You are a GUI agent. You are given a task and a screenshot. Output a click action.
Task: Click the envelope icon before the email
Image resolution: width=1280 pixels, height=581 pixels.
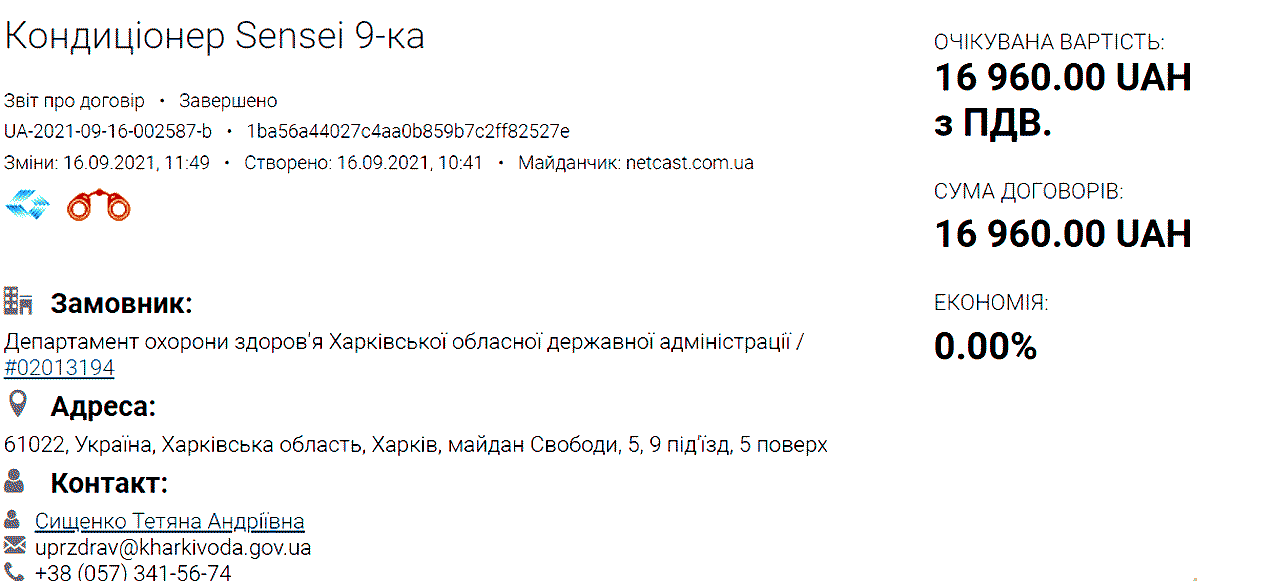14,546
